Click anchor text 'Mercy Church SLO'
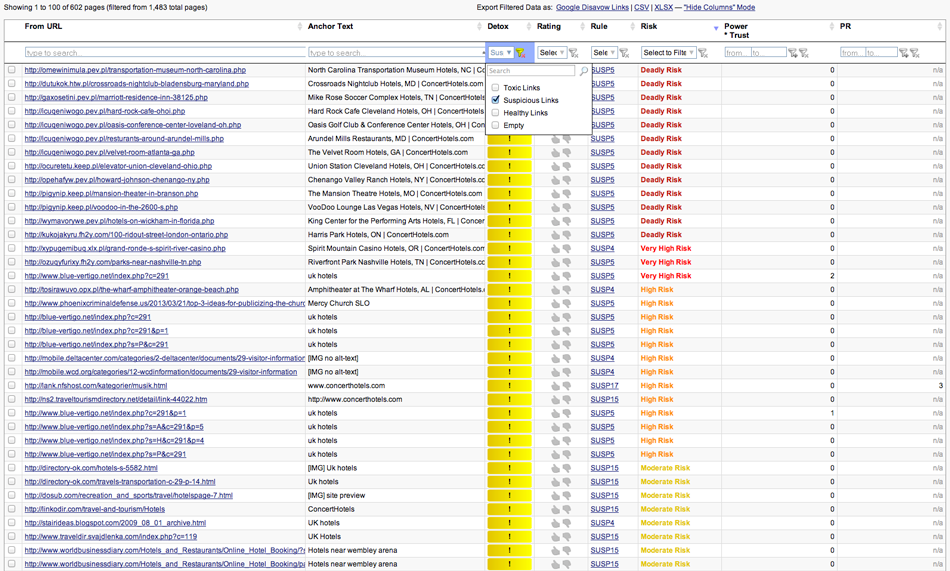Viewport: 950px width, 571px height. click(x=339, y=303)
